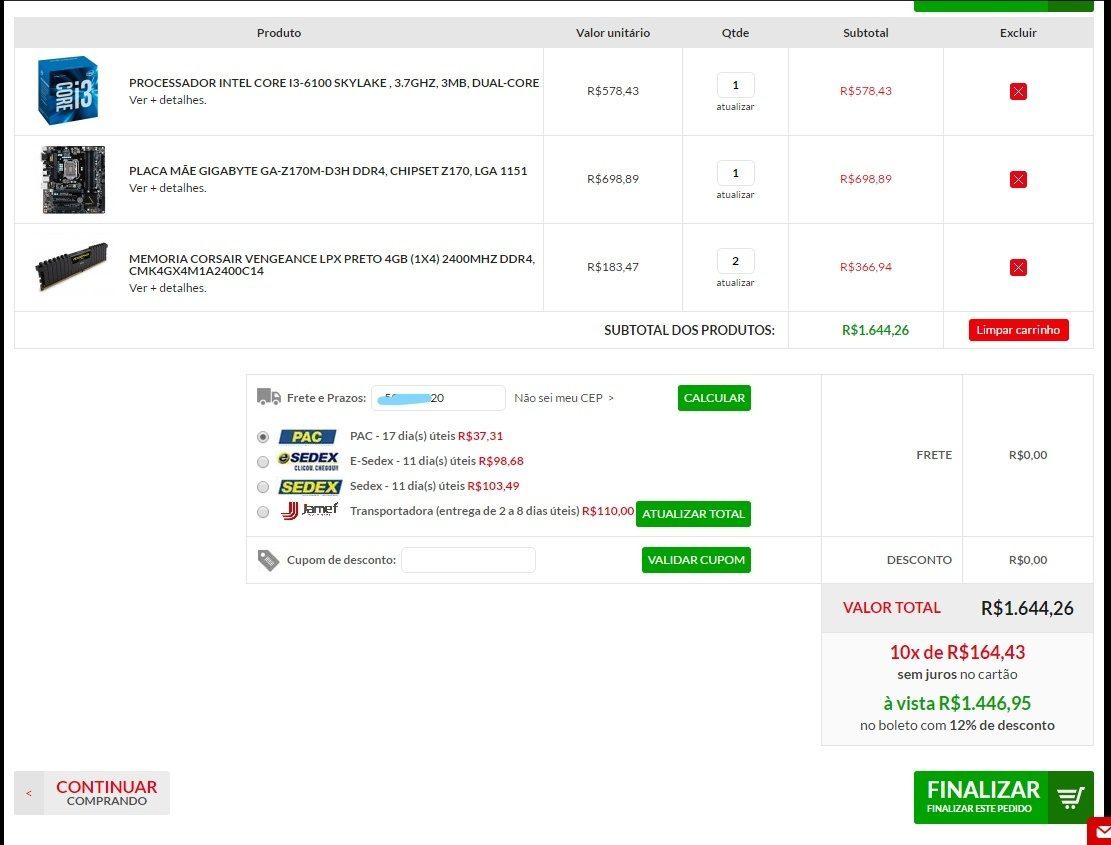The image size is (1111, 845).
Task: Click the Qtde column header
Action: coord(735,33)
